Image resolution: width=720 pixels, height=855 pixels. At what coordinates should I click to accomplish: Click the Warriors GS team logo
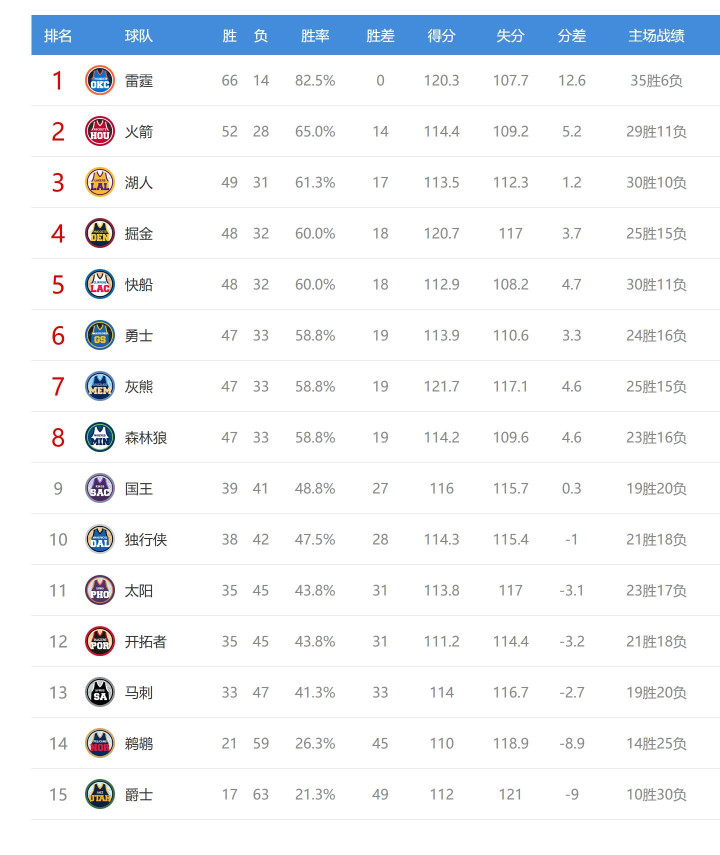100,335
